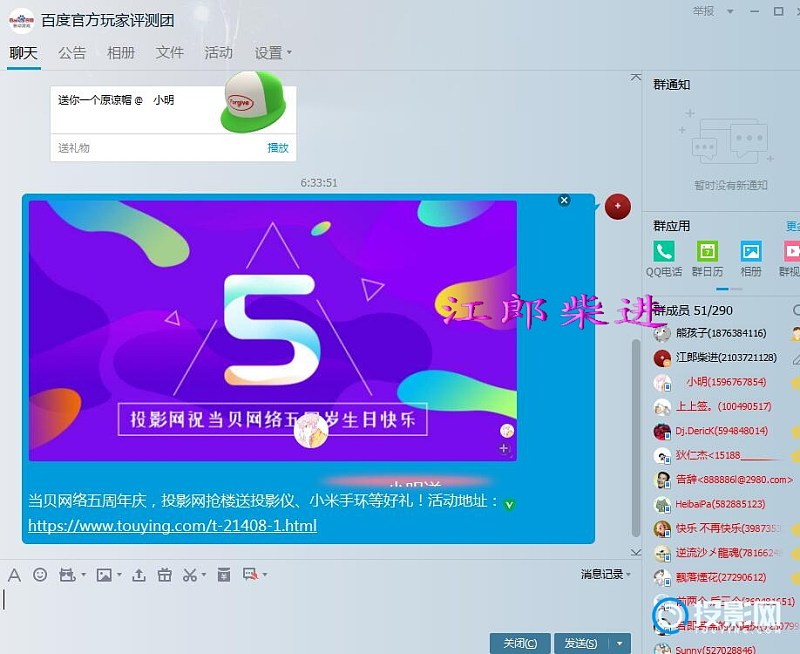
Task: Click the upload file arrow icon
Action: pos(139,575)
